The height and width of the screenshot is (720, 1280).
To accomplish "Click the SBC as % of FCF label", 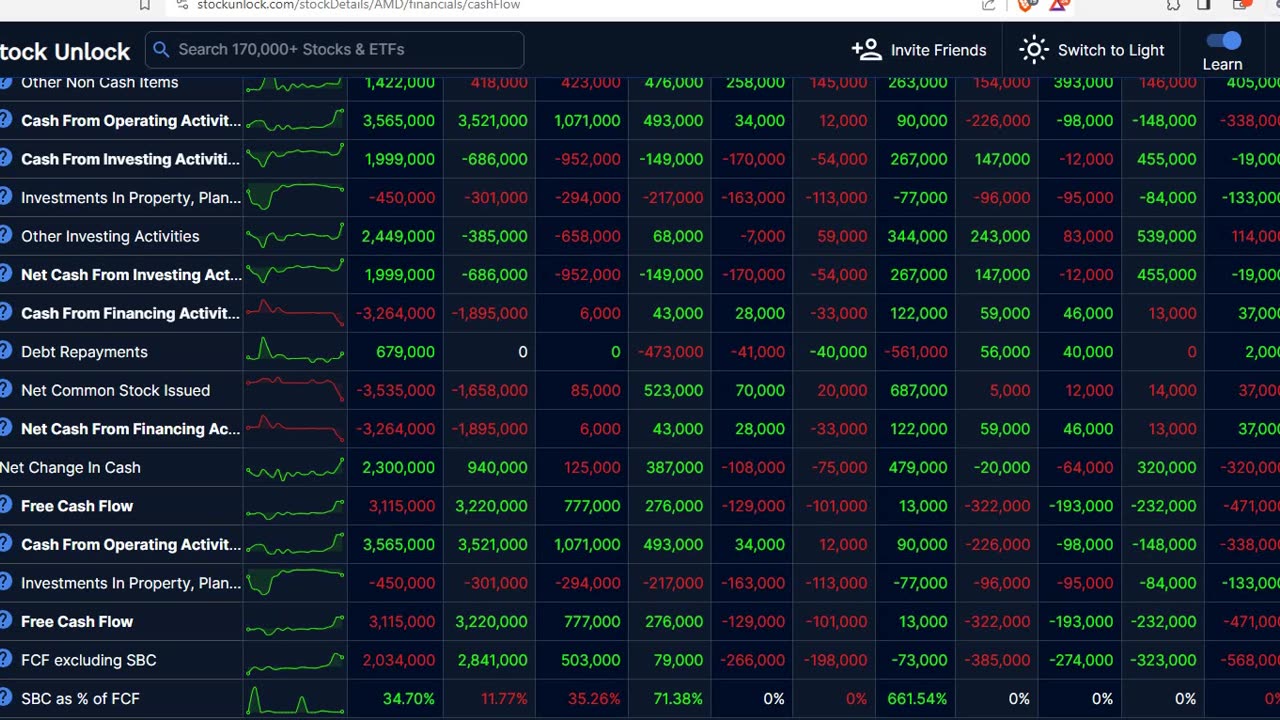I will (80, 698).
